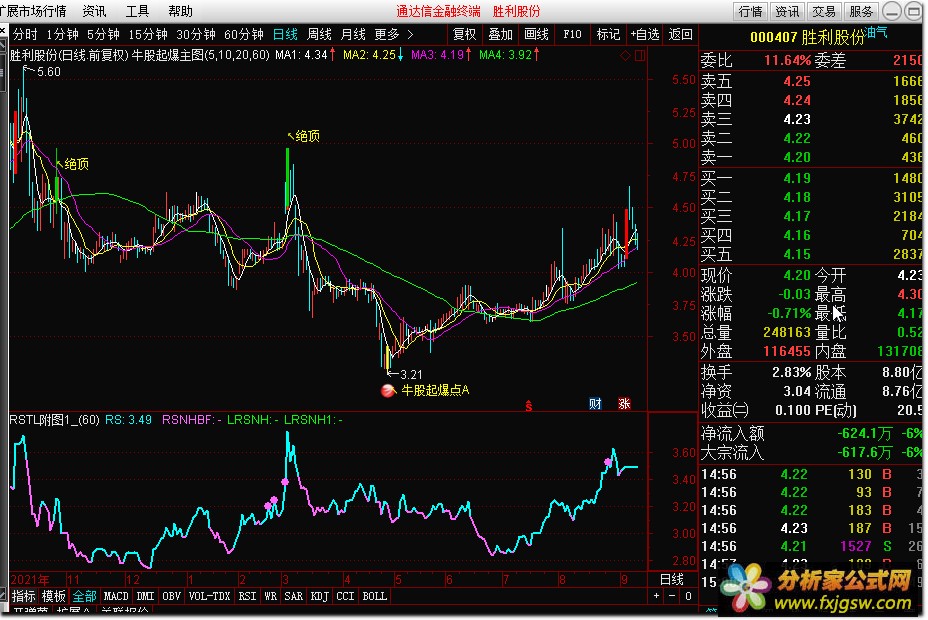Add stock with +自选 button
Image resolution: width=928 pixels, height=620 pixels.
click(645, 34)
